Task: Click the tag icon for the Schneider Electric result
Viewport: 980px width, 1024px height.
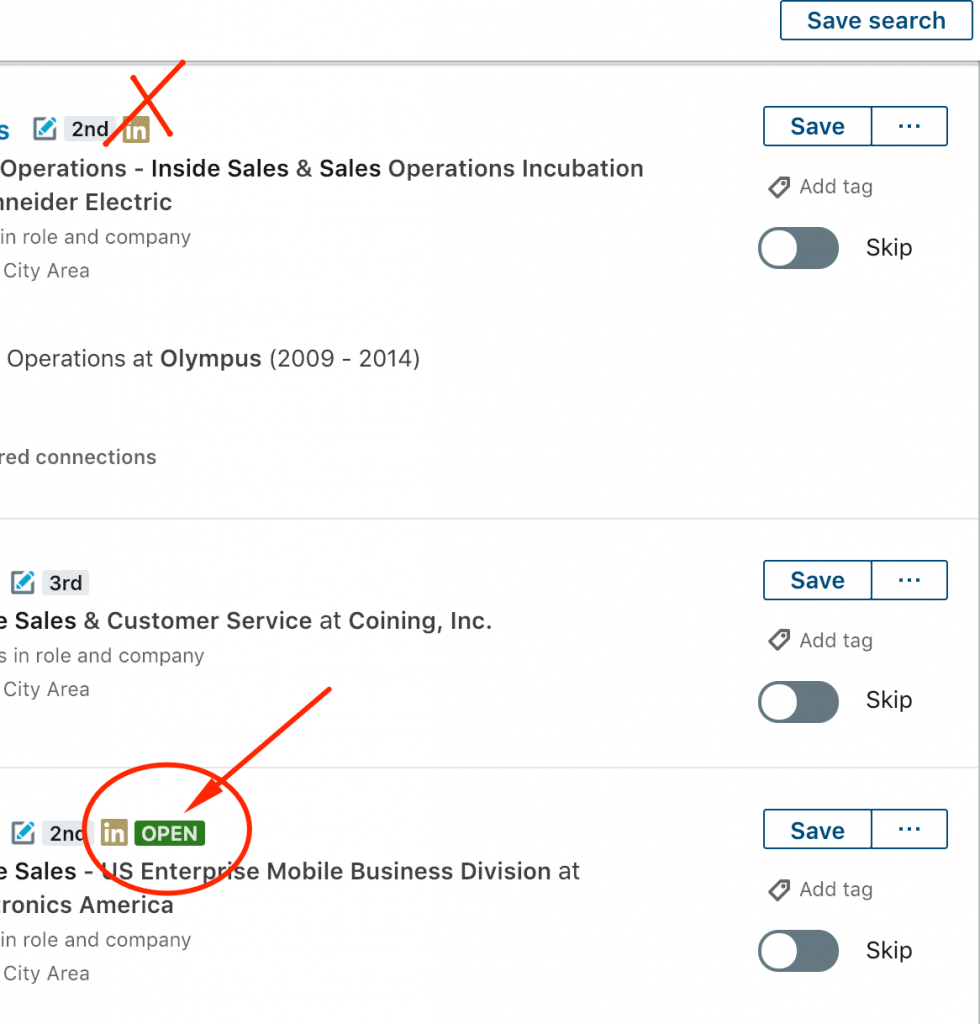Action: [x=779, y=187]
